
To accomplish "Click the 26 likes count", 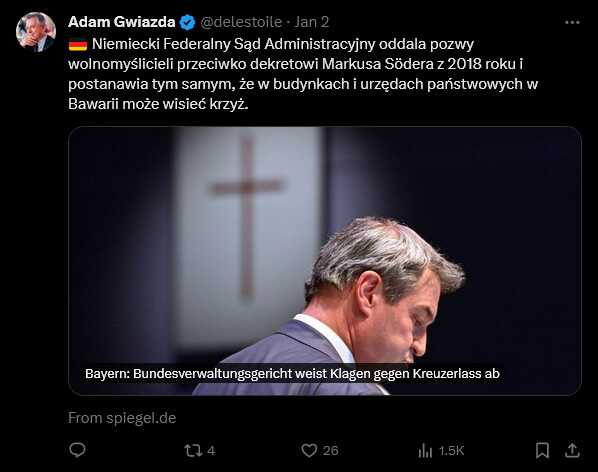I will [x=331, y=451].
